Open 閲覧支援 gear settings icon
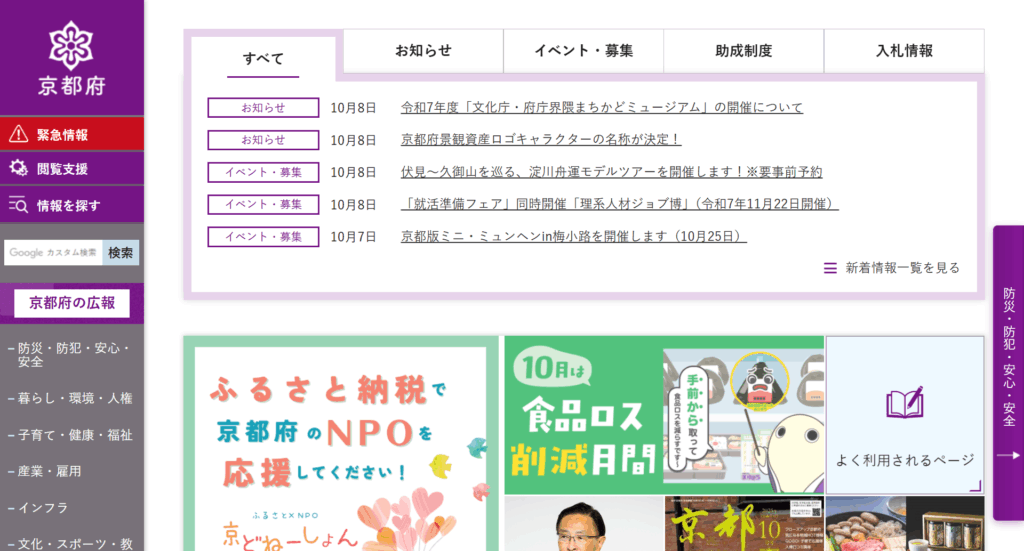 point(18,169)
